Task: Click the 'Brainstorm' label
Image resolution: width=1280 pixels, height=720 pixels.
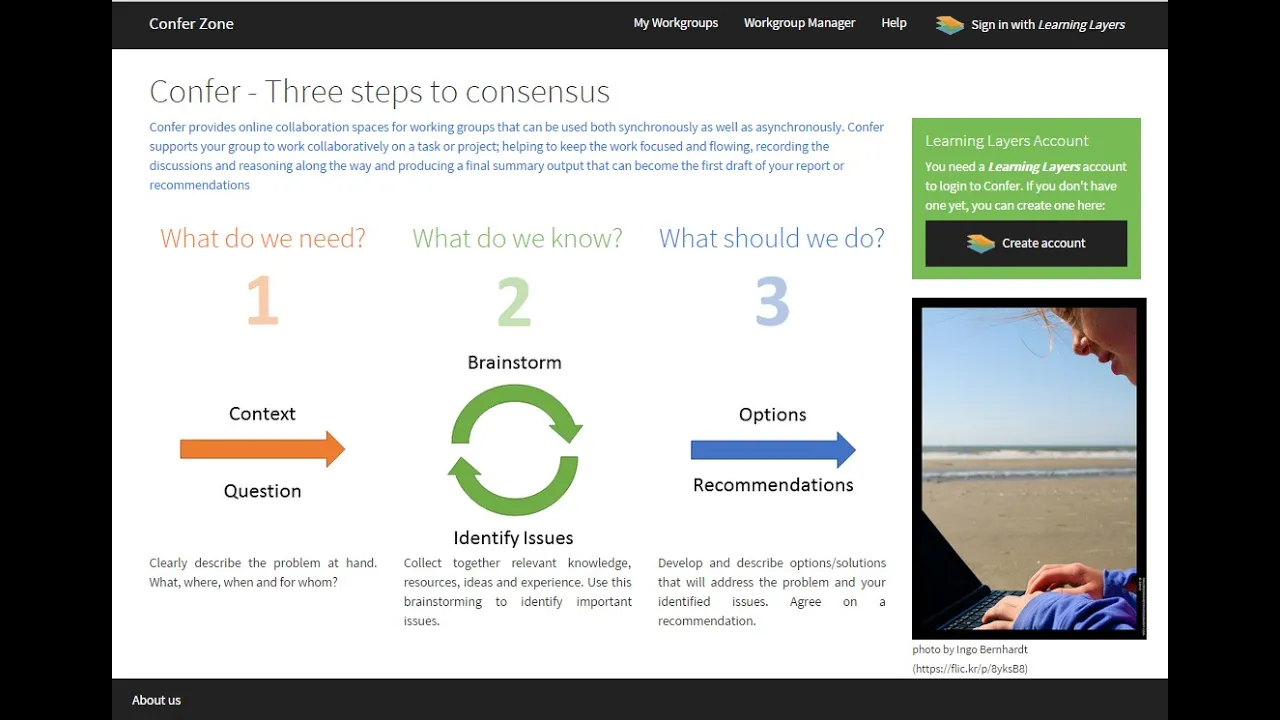Action: [x=514, y=363]
